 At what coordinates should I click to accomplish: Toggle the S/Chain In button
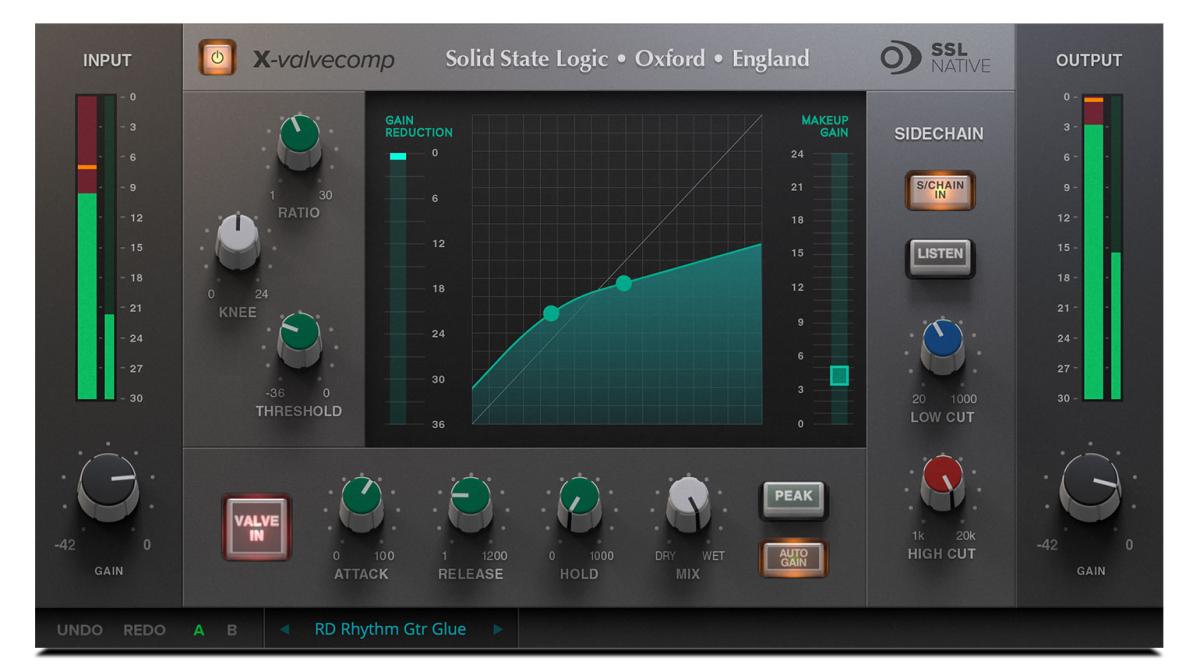tap(940, 191)
